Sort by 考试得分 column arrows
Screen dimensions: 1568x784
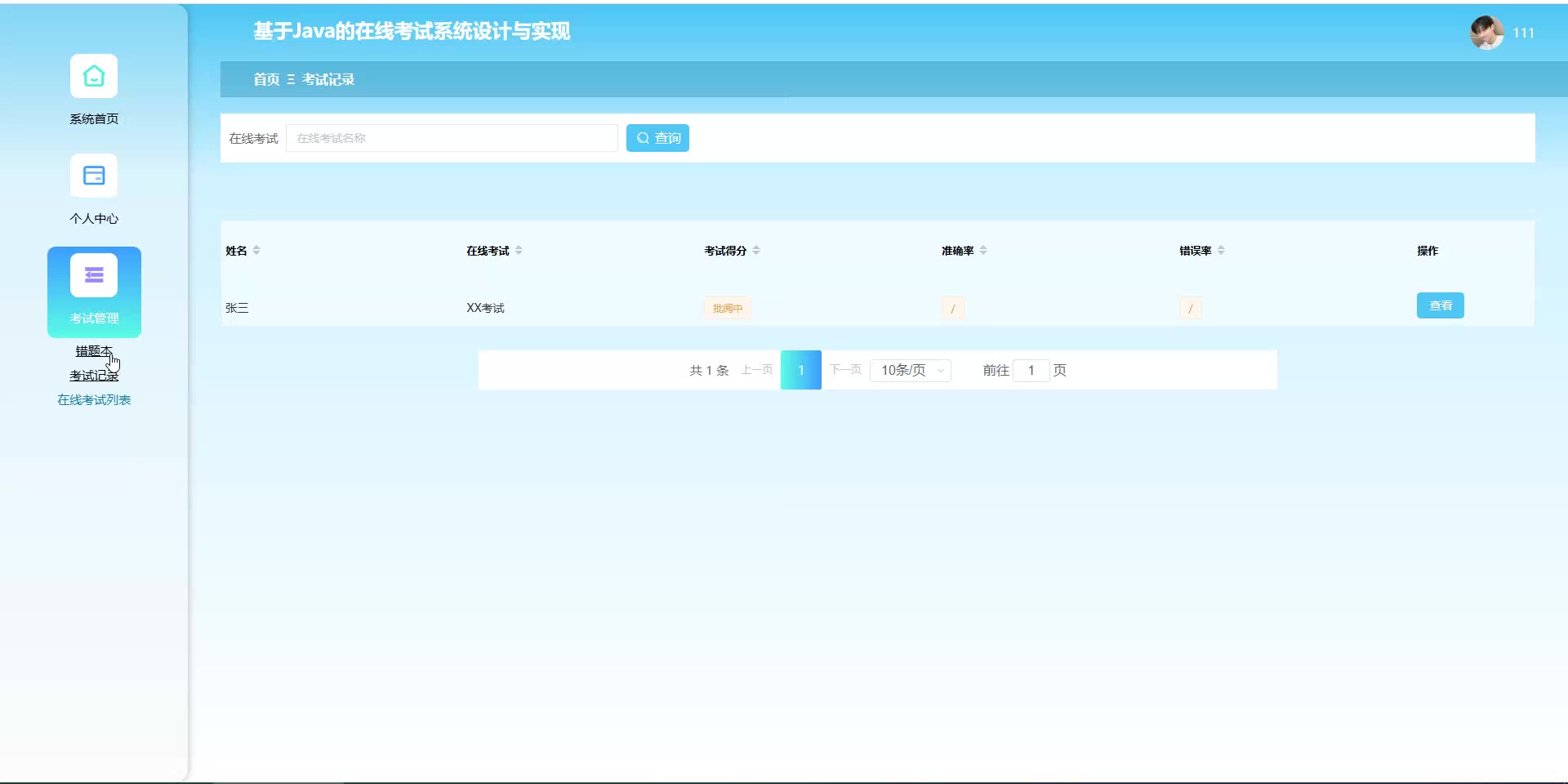(756, 251)
